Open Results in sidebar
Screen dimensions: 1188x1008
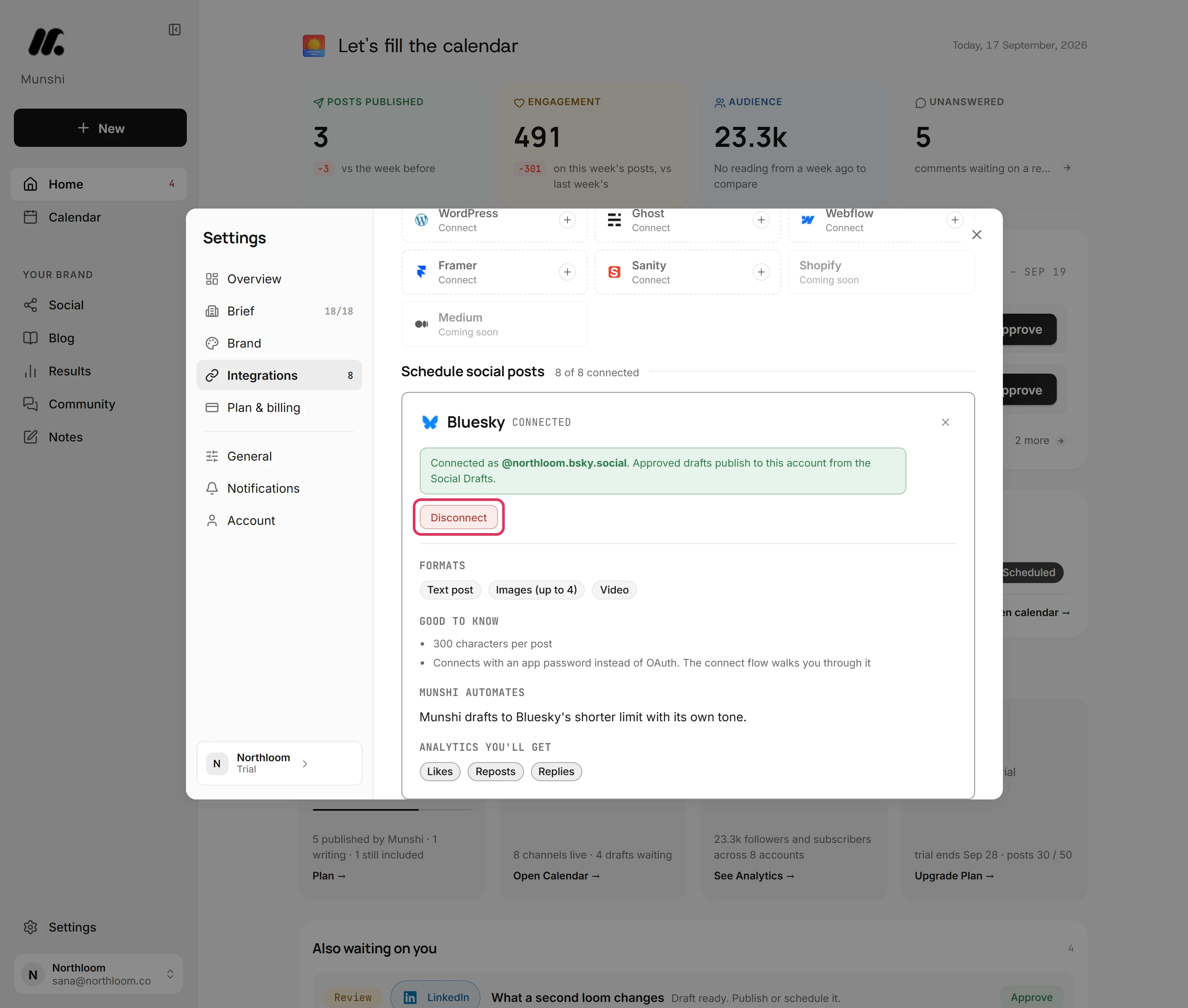[x=98, y=371]
